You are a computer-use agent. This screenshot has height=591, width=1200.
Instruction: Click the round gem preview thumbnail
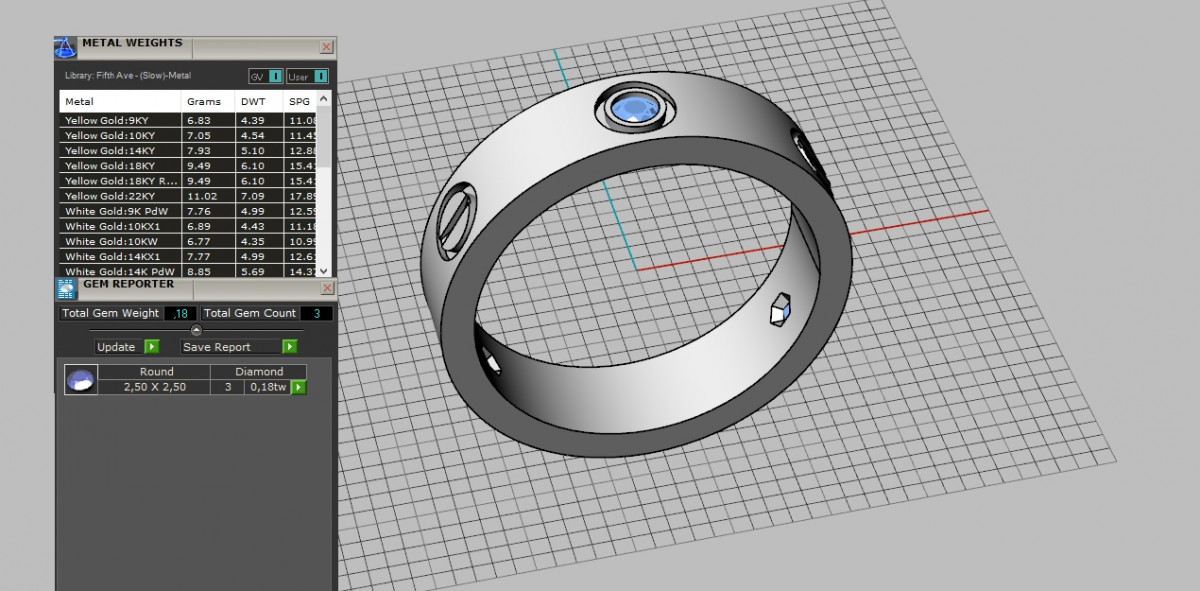click(x=81, y=380)
